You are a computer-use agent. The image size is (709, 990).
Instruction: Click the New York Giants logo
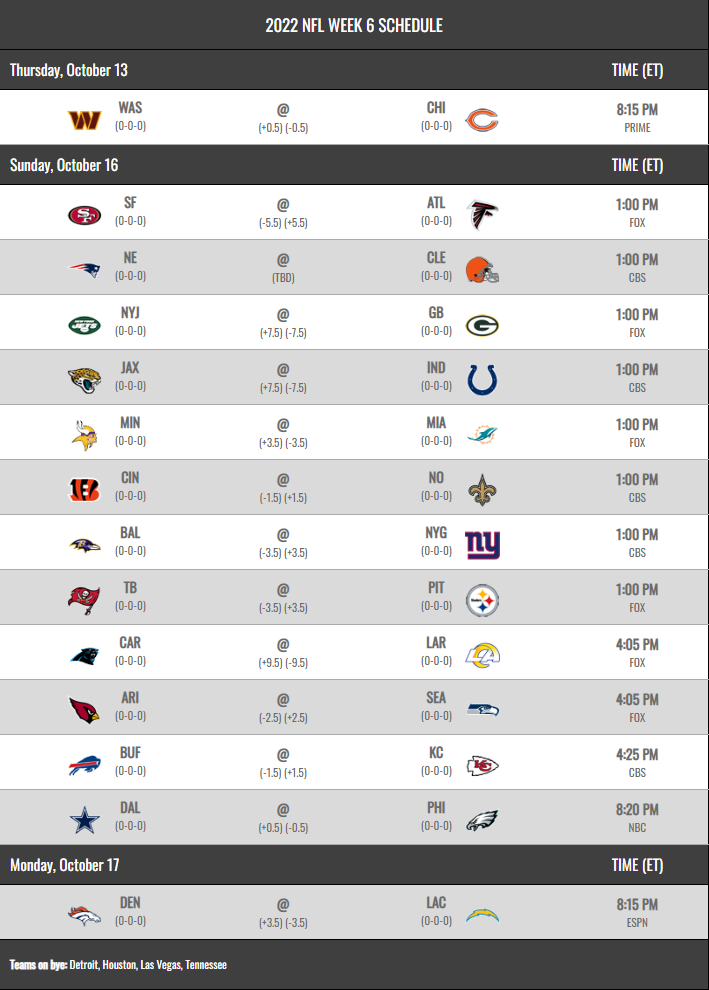click(482, 545)
